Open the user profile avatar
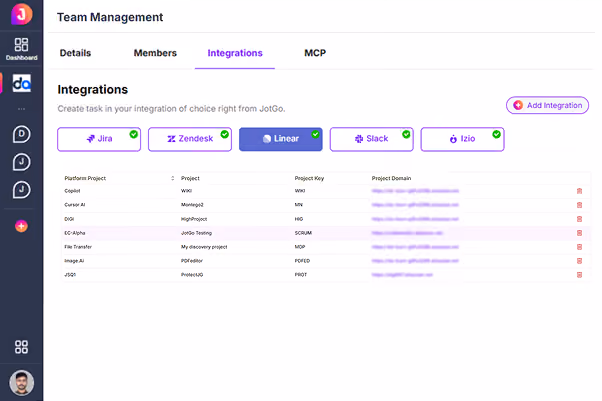The width and height of the screenshot is (602, 401). (x=22, y=383)
